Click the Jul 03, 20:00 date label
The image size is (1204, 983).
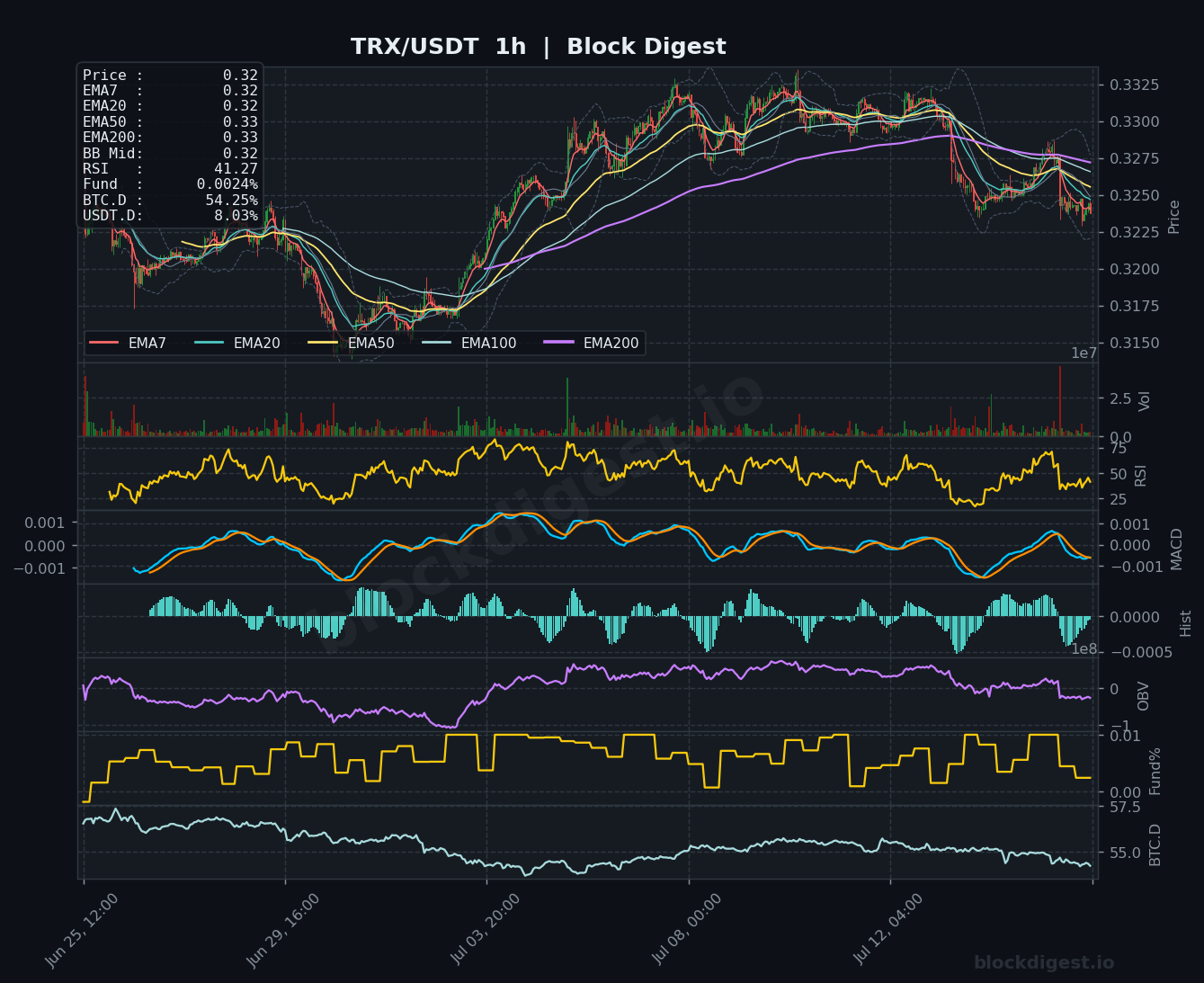click(485, 930)
